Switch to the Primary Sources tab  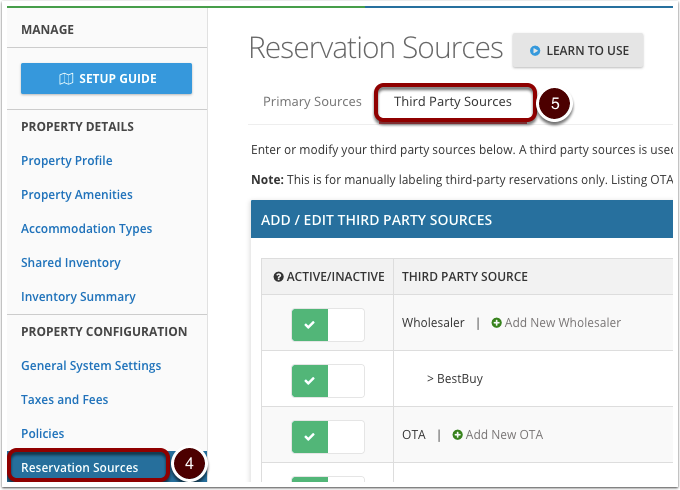312,101
